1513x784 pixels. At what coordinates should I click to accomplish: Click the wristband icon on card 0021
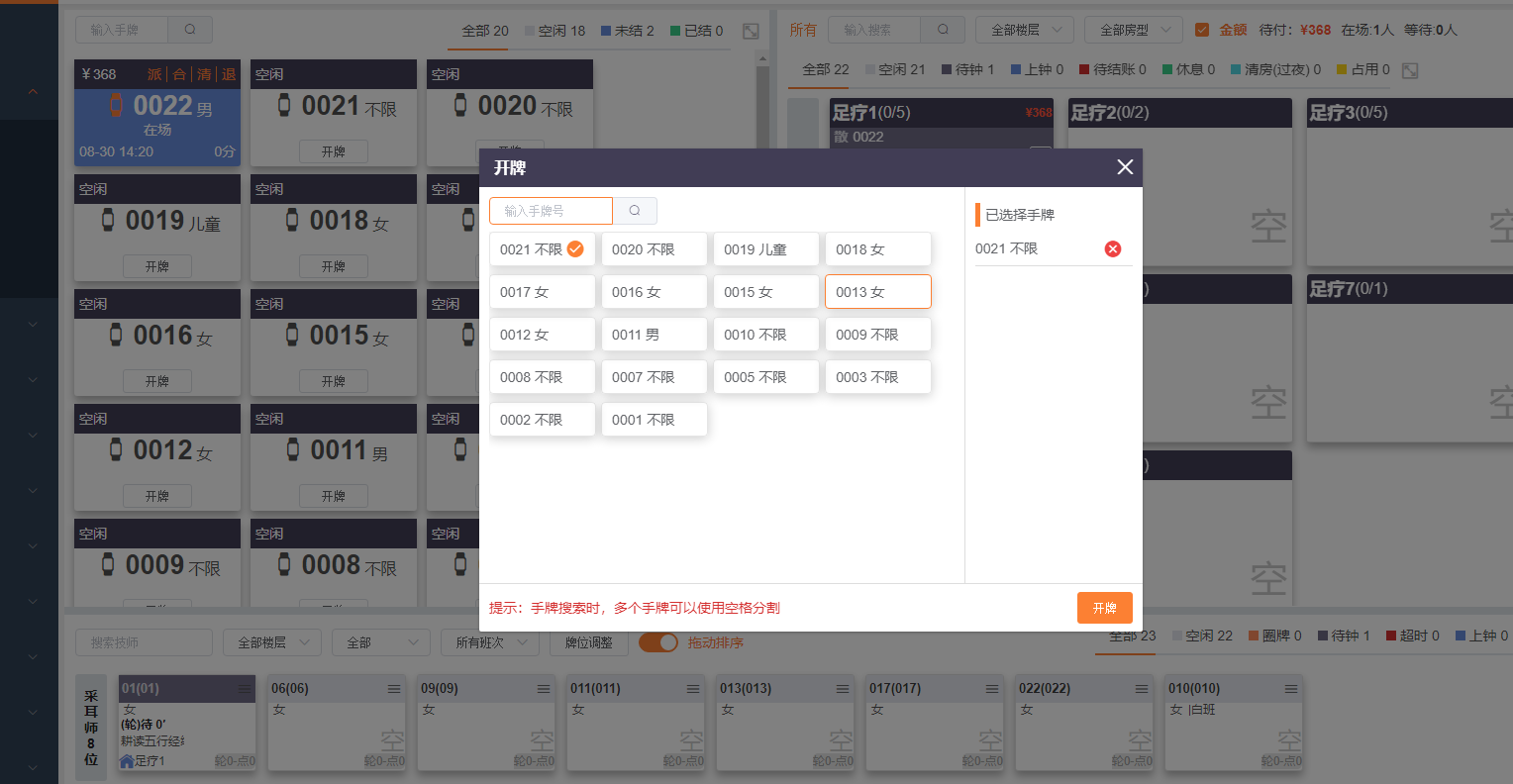(284, 105)
